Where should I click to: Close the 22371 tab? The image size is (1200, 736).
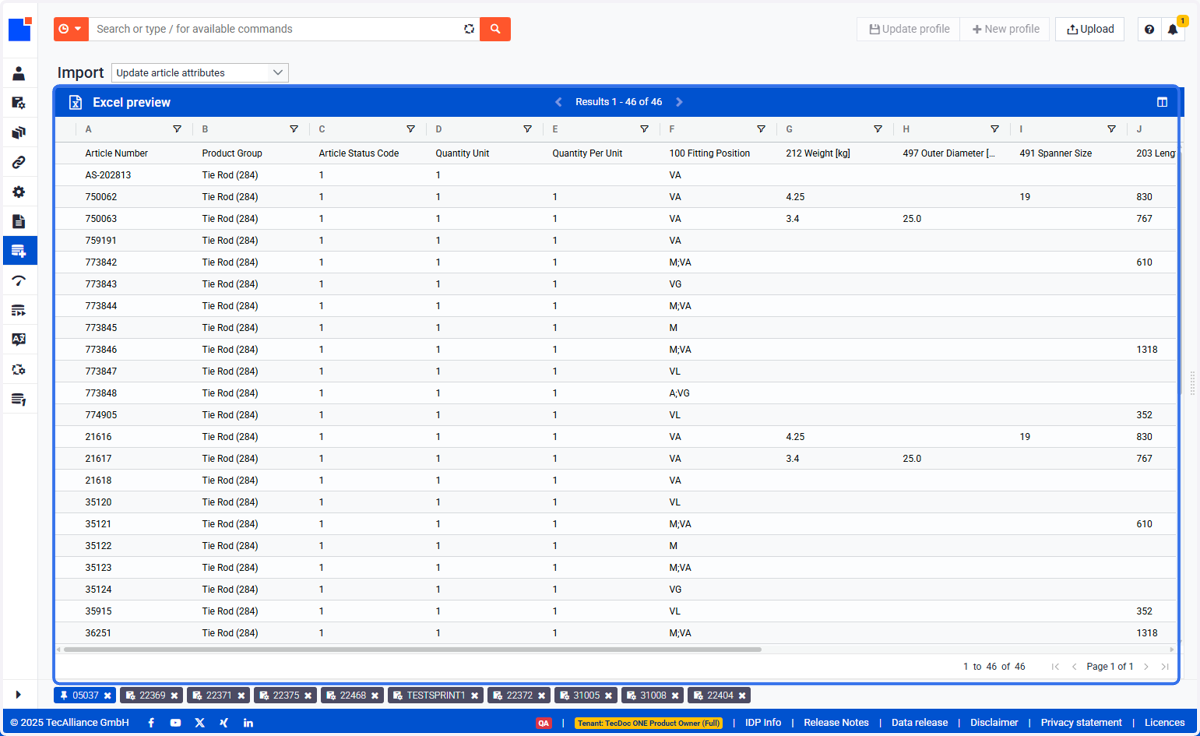(x=242, y=696)
